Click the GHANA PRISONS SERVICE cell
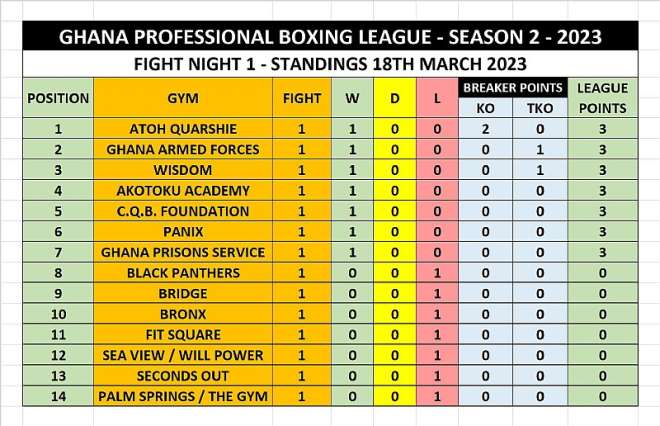This screenshot has width=660, height=426. (x=183, y=252)
